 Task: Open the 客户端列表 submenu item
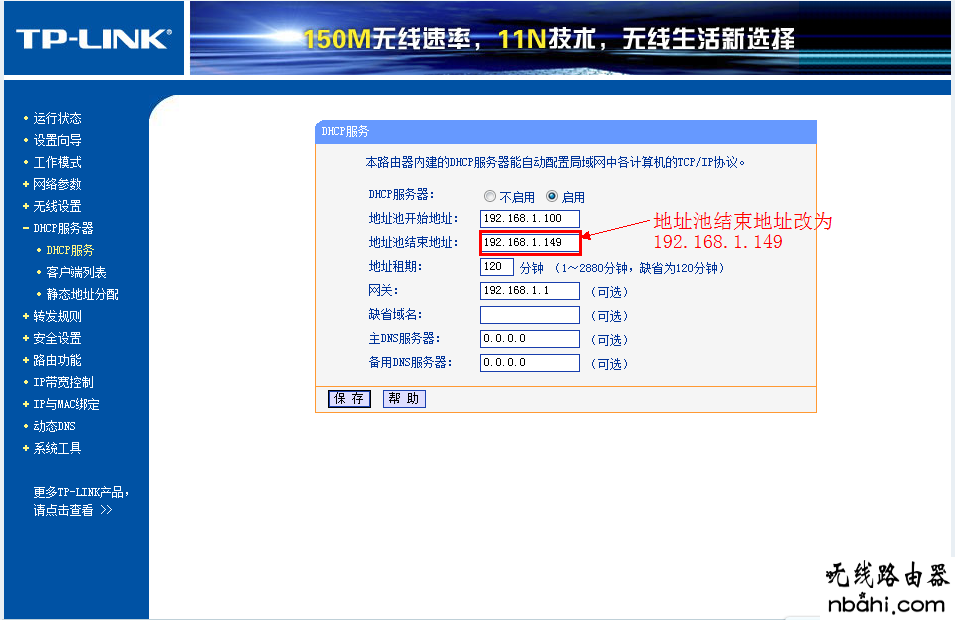tap(76, 272)
